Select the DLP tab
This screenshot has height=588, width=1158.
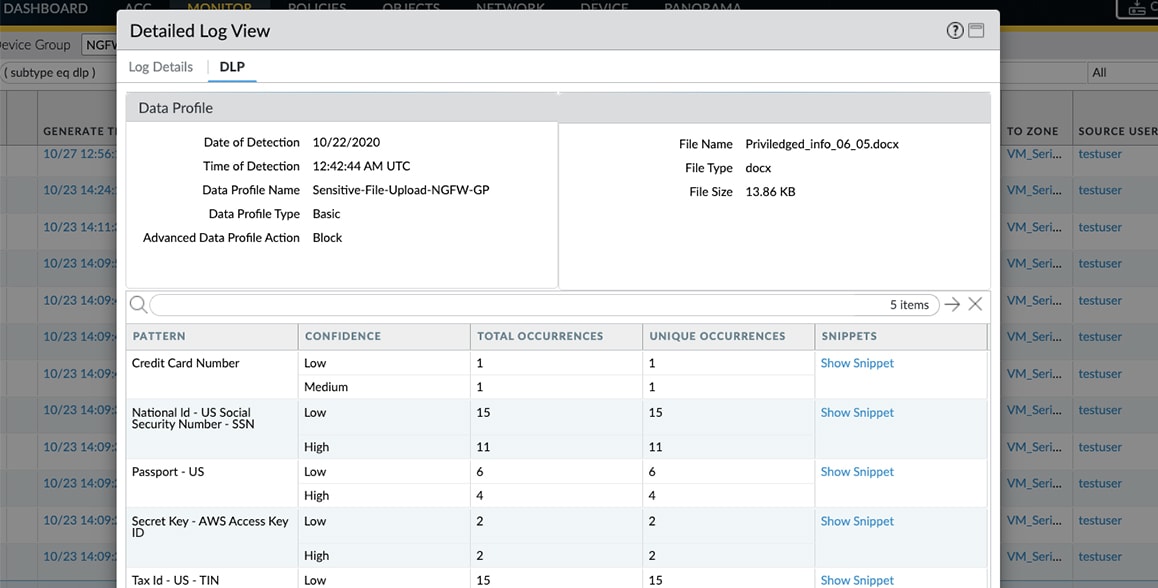pyautogui.click(x=232, y=67)
